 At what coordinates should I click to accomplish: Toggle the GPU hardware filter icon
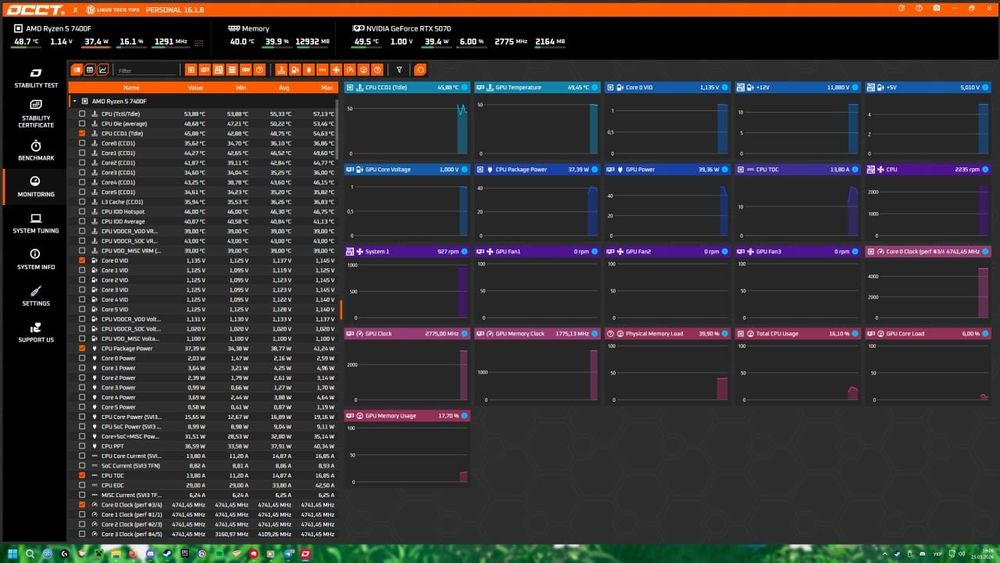(205, 69)
